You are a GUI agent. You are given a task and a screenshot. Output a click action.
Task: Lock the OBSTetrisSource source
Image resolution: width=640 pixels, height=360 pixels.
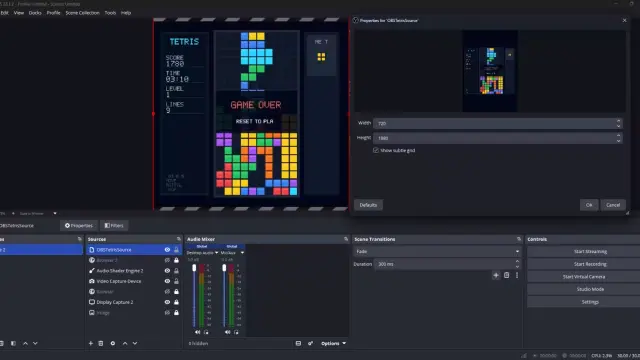coord(176,249)
